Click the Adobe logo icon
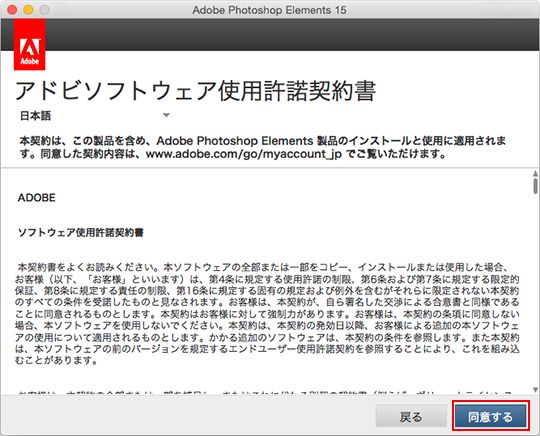540x436 pixels. pyautogui.click(x=30, y=45)
